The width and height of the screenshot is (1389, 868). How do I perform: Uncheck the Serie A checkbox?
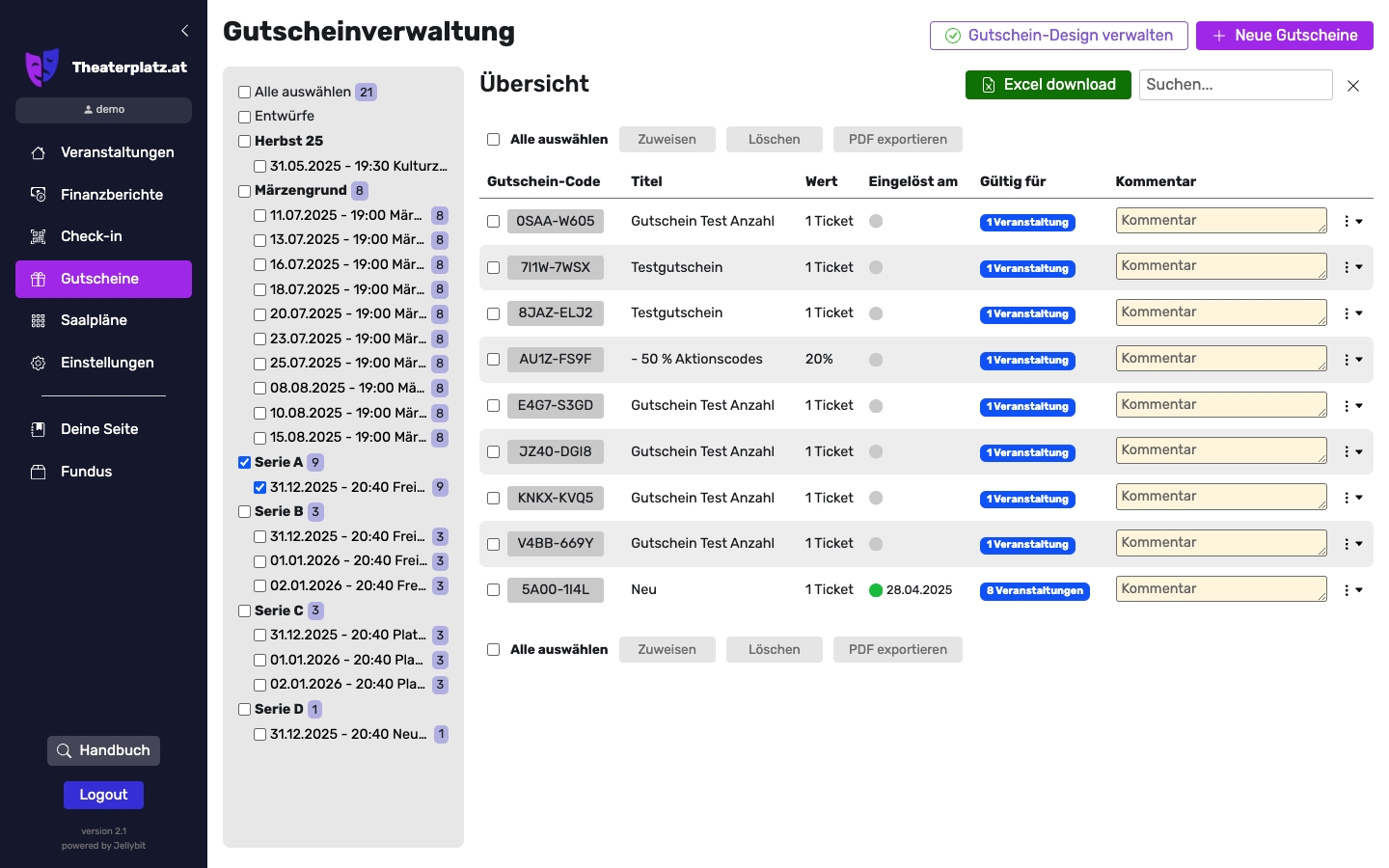point(245,463)
